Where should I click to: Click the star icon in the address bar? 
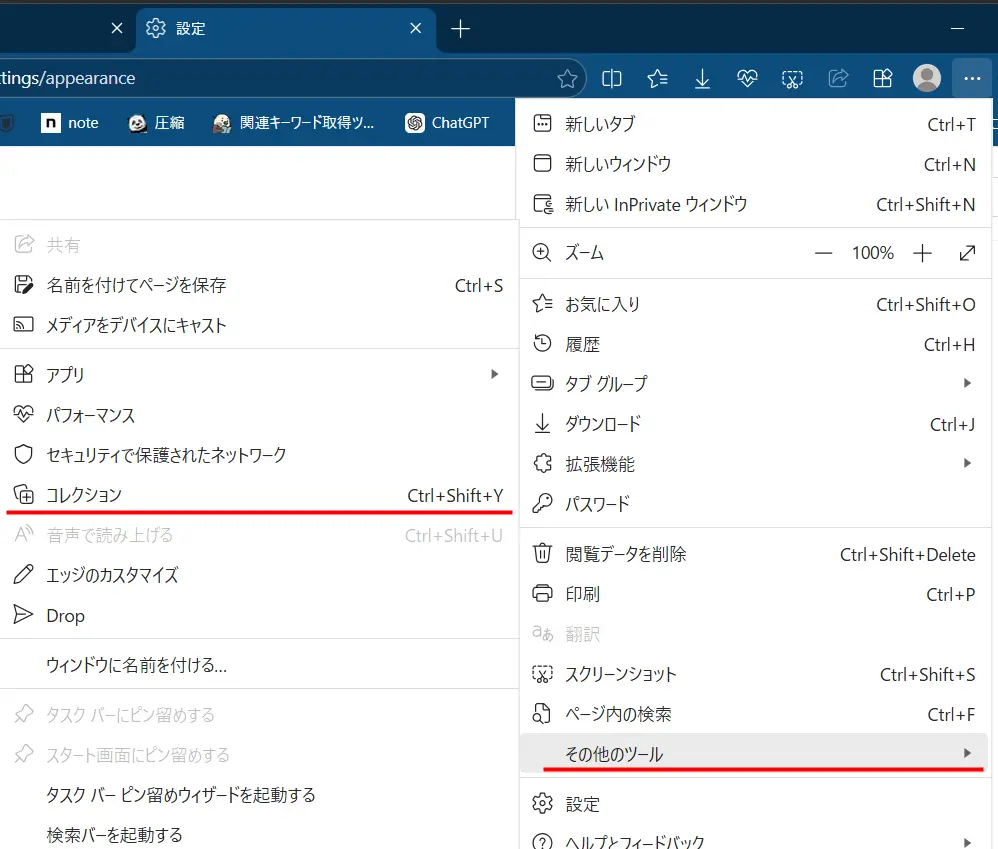click(x=567, y=78)
